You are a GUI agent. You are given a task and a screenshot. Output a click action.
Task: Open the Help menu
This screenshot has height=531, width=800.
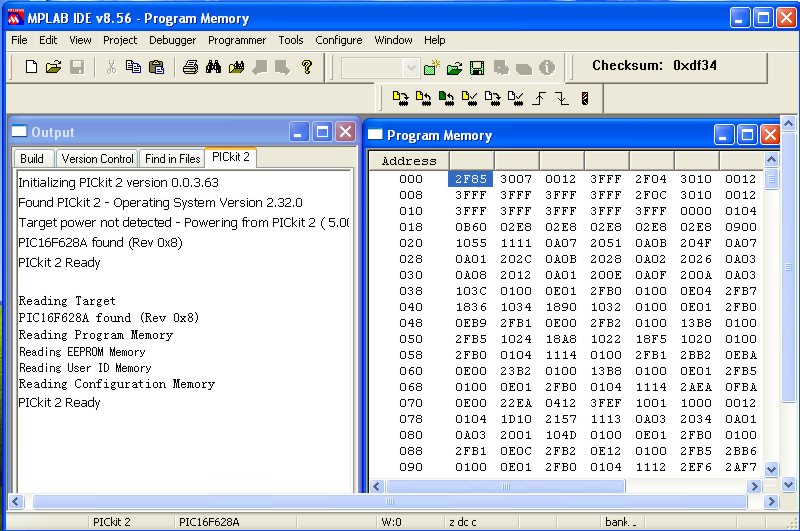pyautogui.click(x=435, y=40)
